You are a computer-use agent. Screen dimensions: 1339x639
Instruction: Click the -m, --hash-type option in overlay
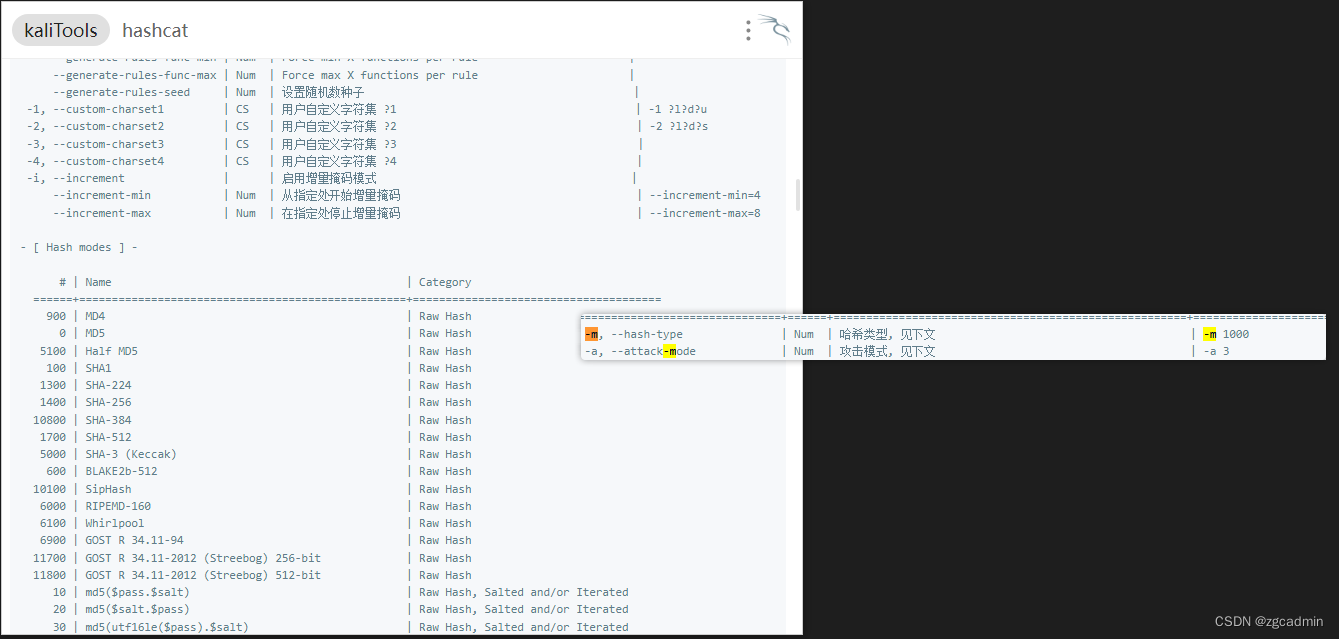pyautogui.click(x=634, y=334)
